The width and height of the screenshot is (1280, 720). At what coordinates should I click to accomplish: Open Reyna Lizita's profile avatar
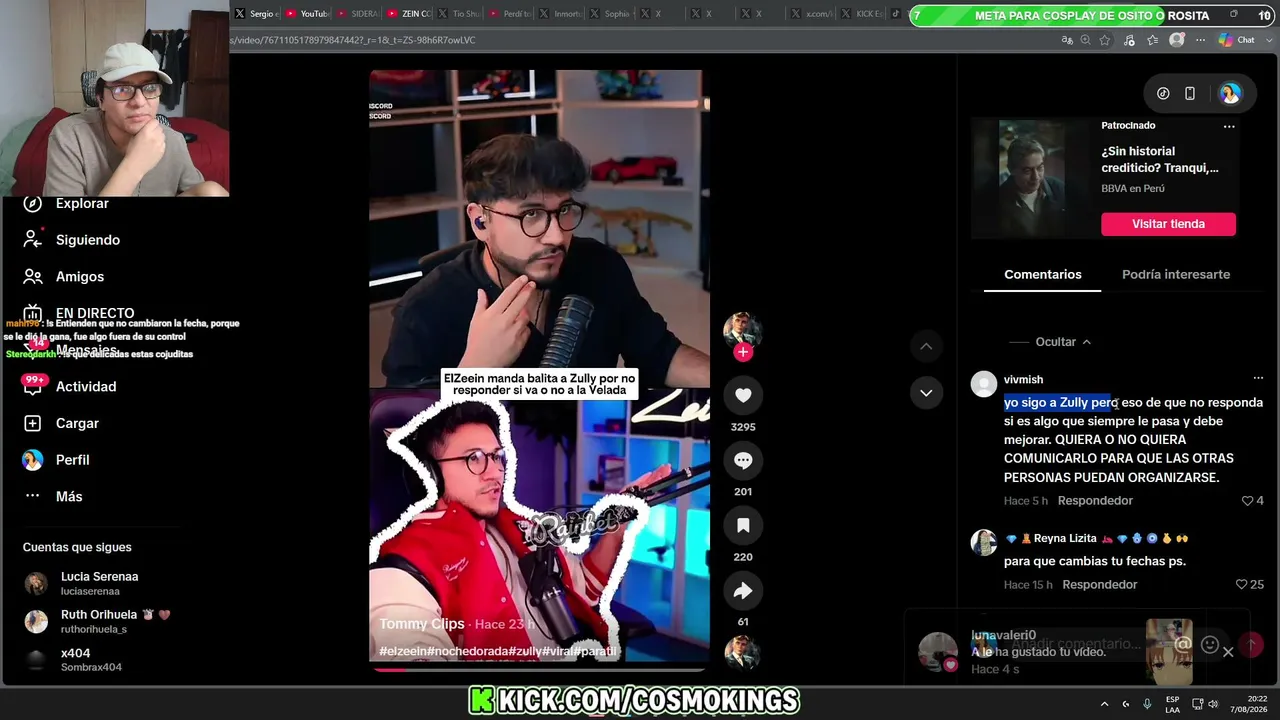pyautogui.click(x=984, y=543)
